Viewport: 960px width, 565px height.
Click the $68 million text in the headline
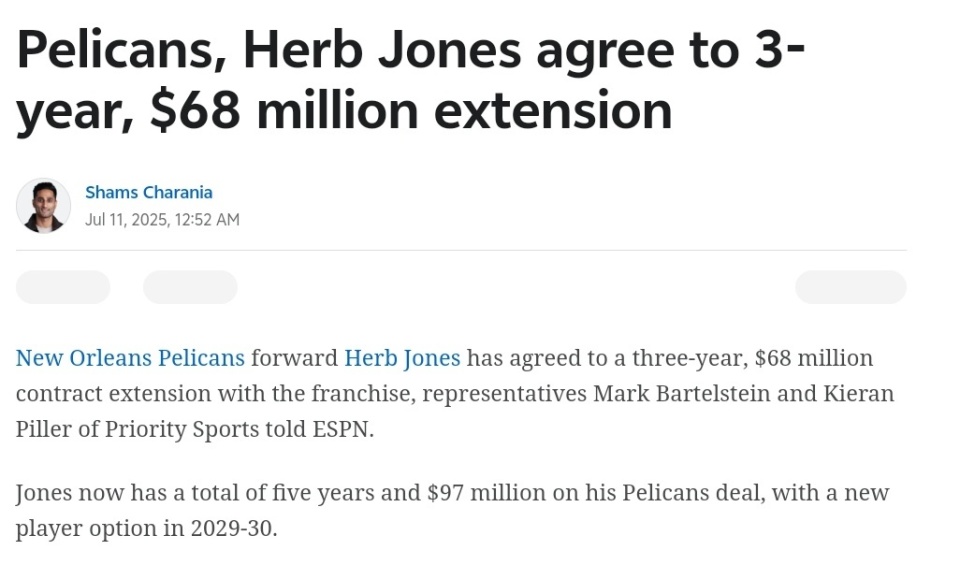click(285, 110)
